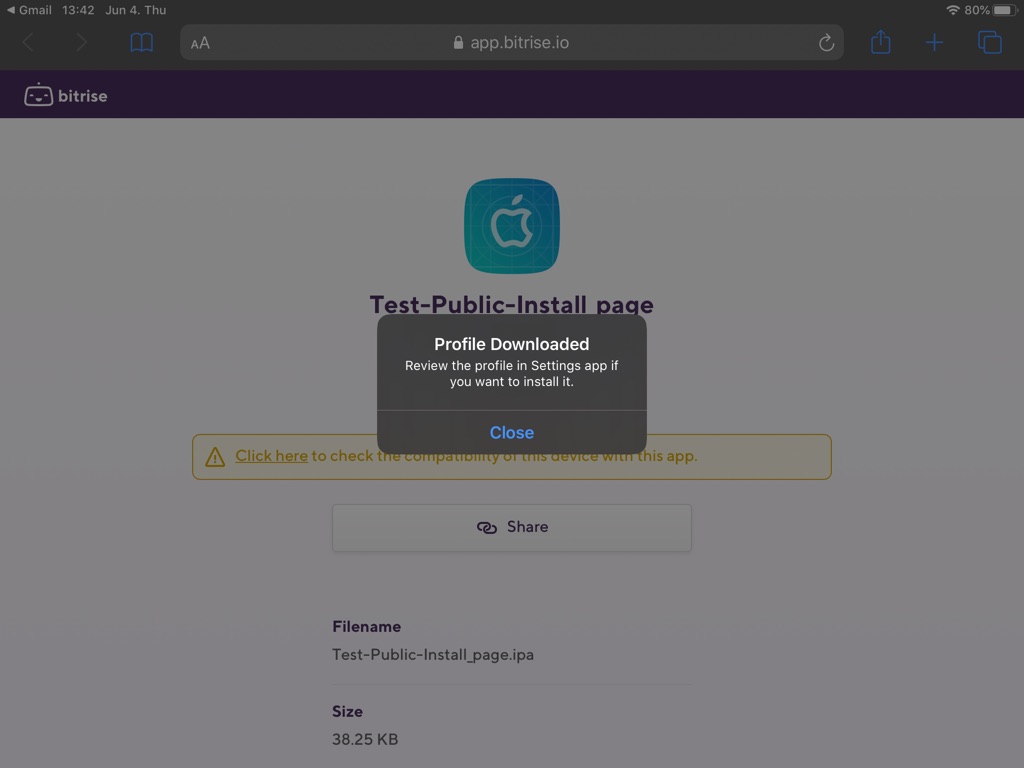
Task: Close the Profile Downloaded dialog
Action: 512,432
